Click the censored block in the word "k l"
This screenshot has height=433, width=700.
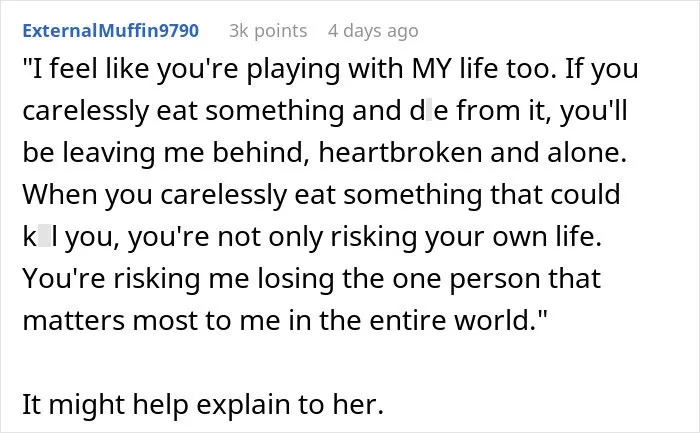point(44,236)
